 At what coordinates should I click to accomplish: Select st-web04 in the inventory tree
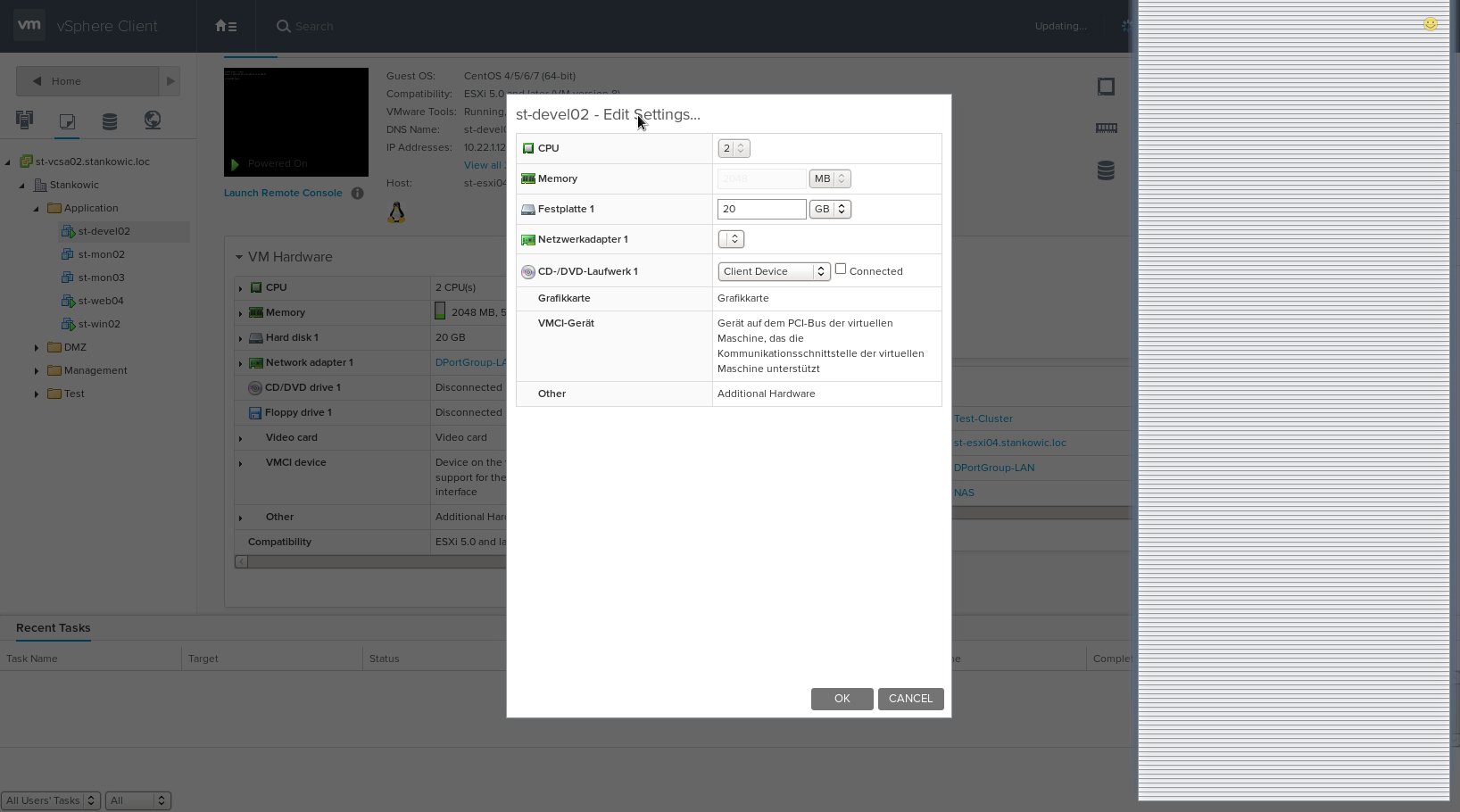101,301
